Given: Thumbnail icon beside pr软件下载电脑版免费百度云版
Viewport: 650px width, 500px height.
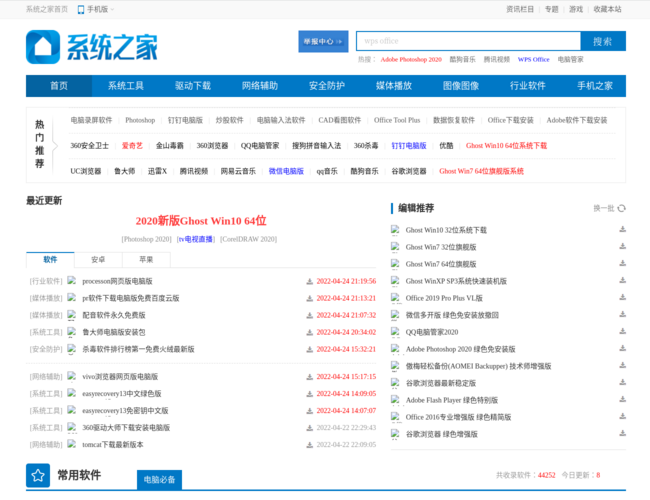Looking at the screenshot, I should pos(72,298).
